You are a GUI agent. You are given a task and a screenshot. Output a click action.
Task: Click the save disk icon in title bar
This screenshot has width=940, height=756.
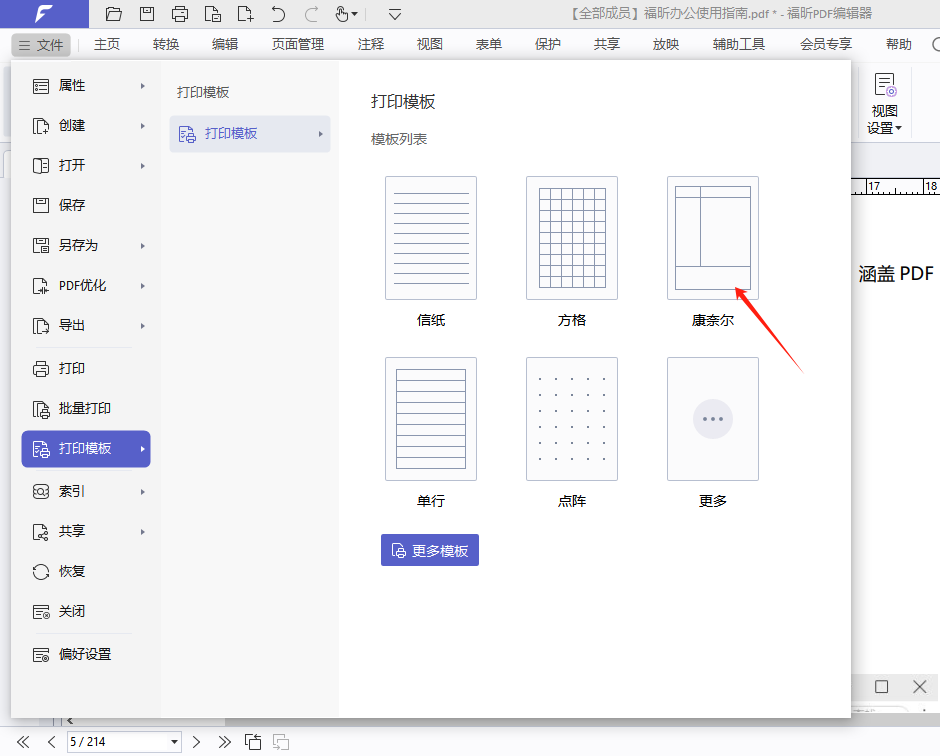click(x=147, y=14)
